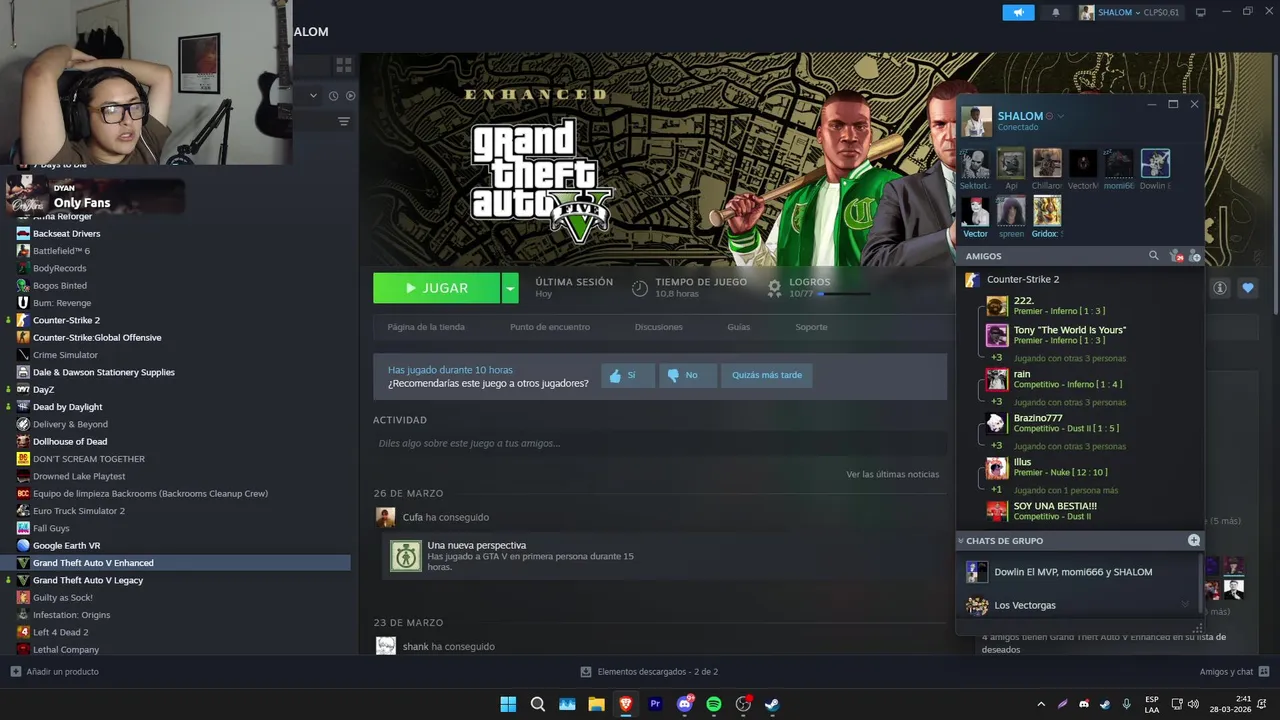The height and width of the screenshot is (720, 1280).
Task: Click the Amigos y chat button
Action: pyautogui.click(x=1234, y=672)
